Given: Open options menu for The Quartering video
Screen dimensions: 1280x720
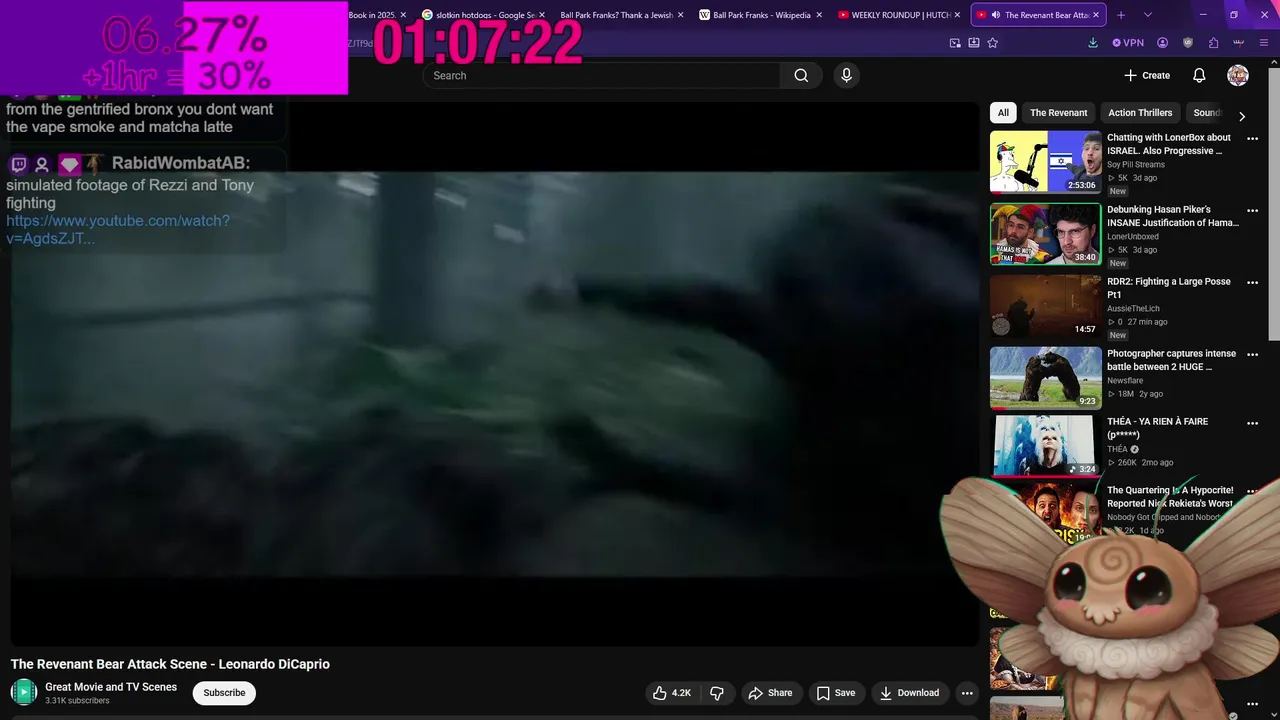Looking at the screenshot, I should coord(1252,492).
